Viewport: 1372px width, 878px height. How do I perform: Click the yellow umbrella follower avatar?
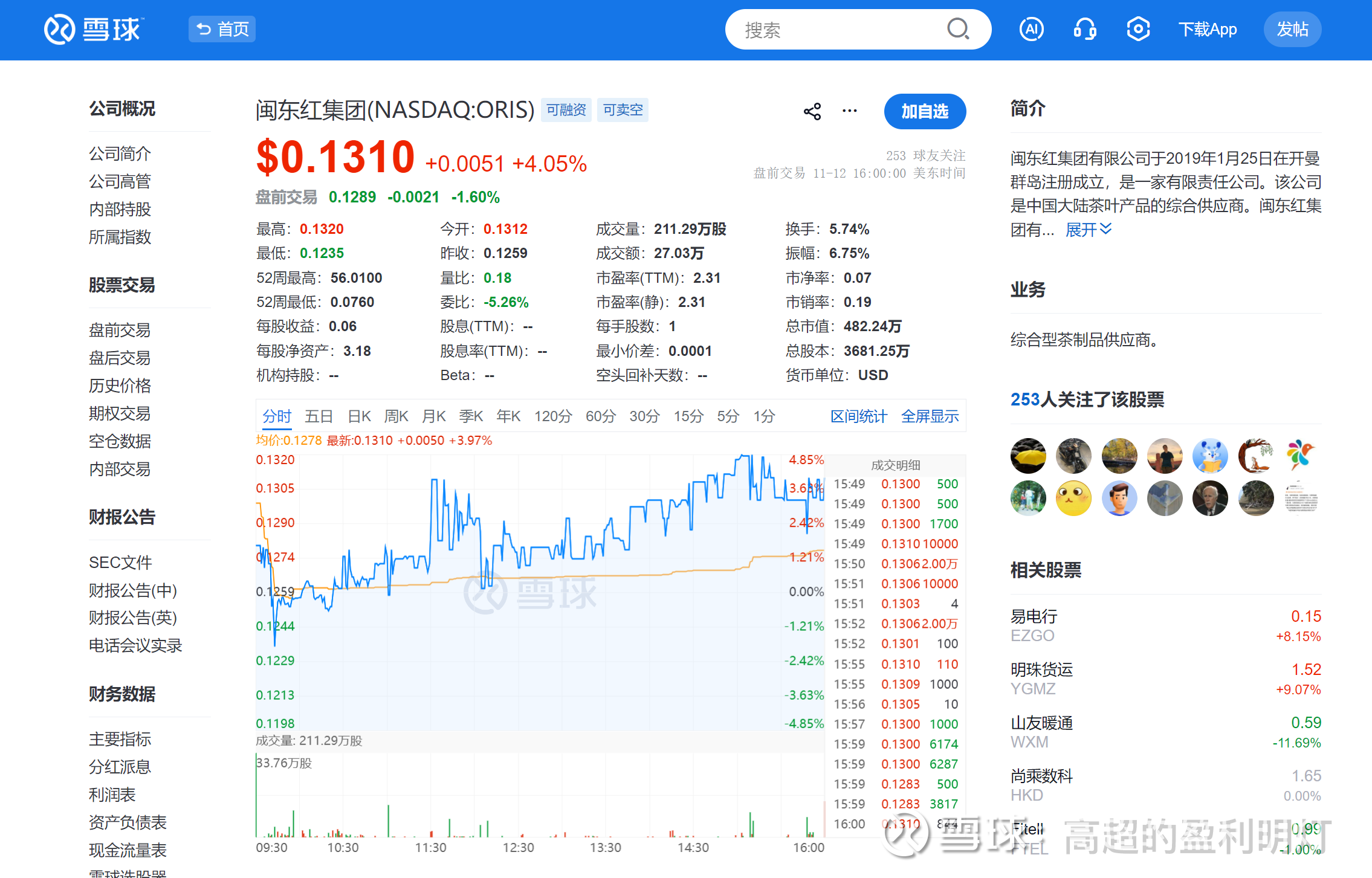(x=1028, y=456)
